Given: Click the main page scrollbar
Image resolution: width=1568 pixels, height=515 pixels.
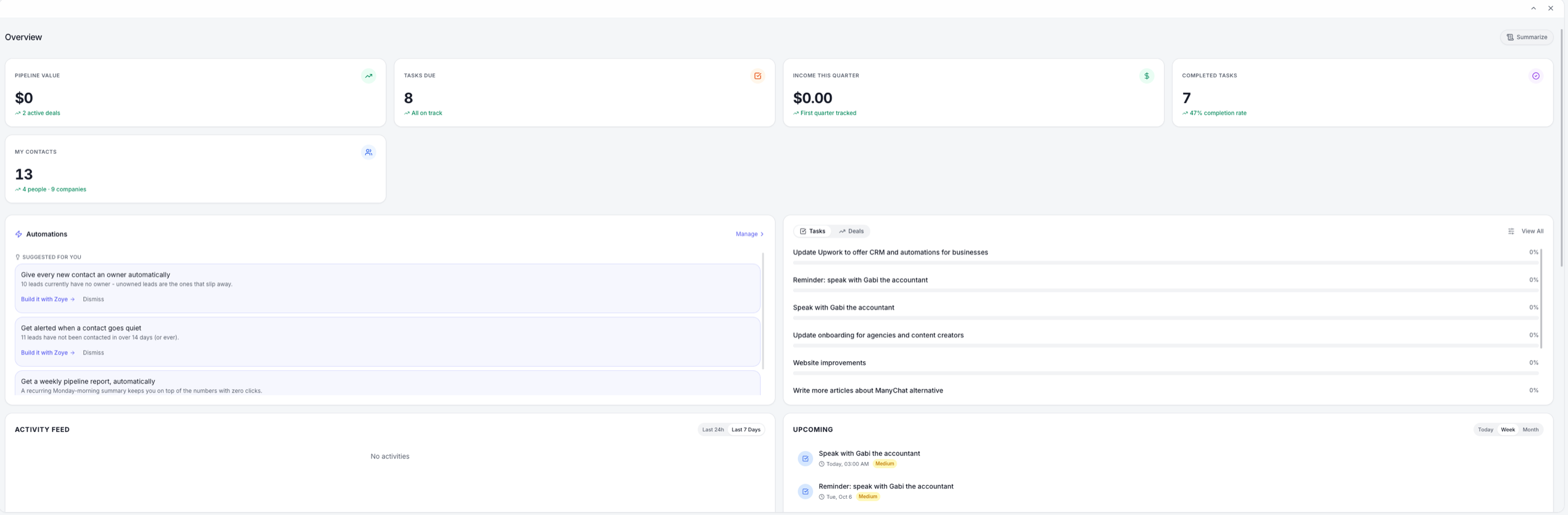Looking at the screenshot, I should click(x=1561, y=147).
